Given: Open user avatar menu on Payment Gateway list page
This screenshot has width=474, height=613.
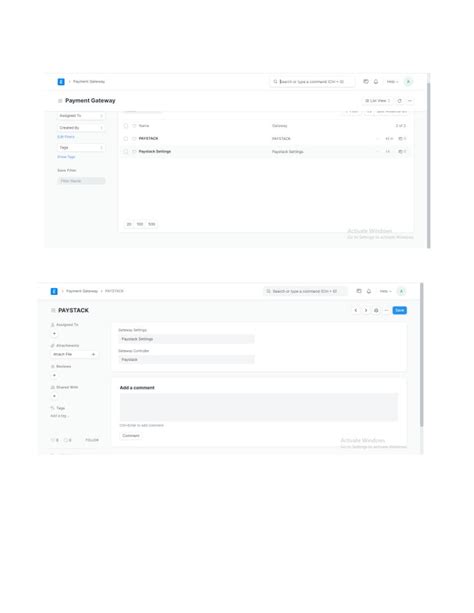Looking at the screenshot, I should click(x=408, y=82).
